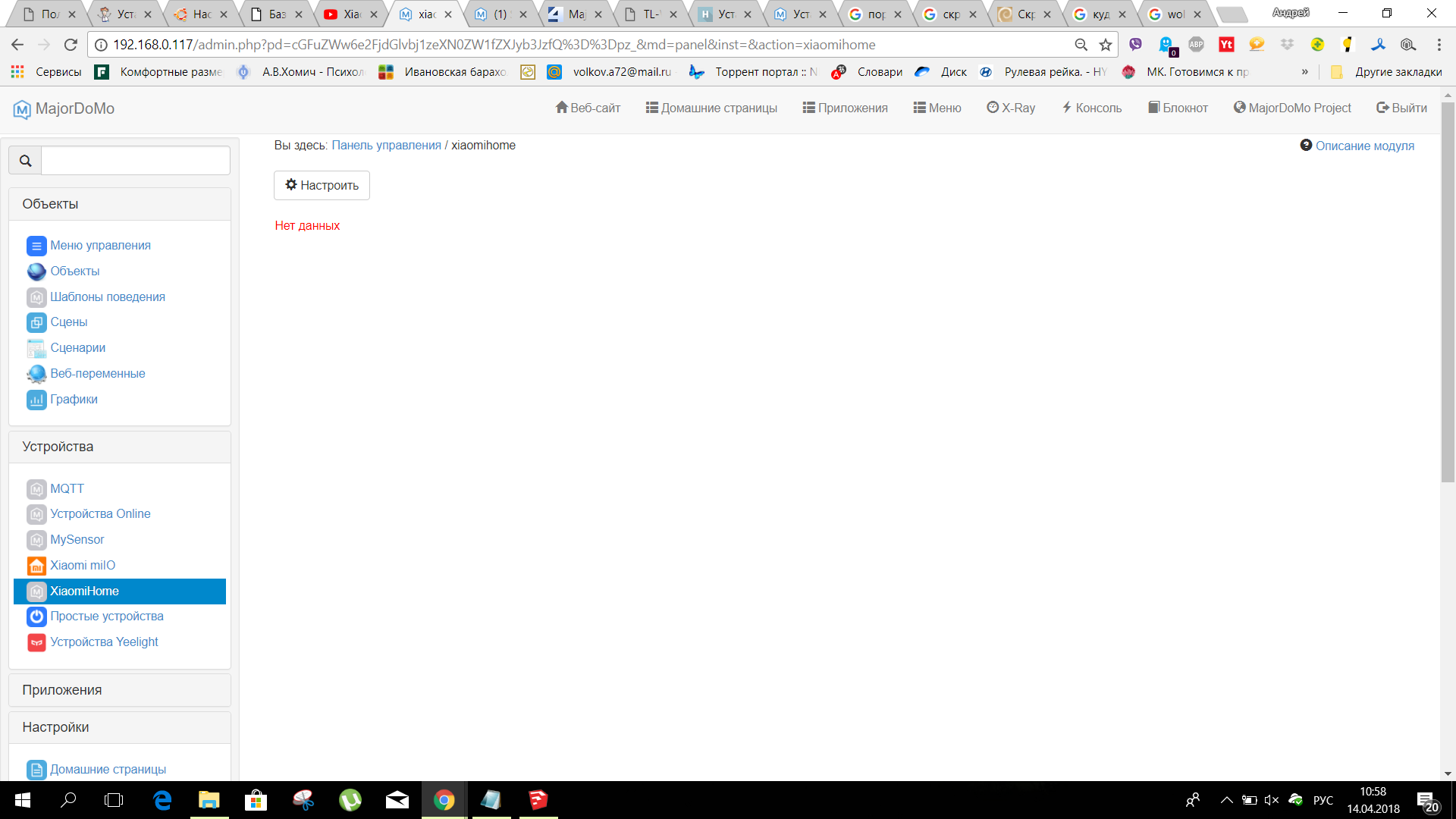The height and width of the screenshot is (819, 1456).
Task: Click the Web variables globe icon
Action: click(x=36, y=374)
